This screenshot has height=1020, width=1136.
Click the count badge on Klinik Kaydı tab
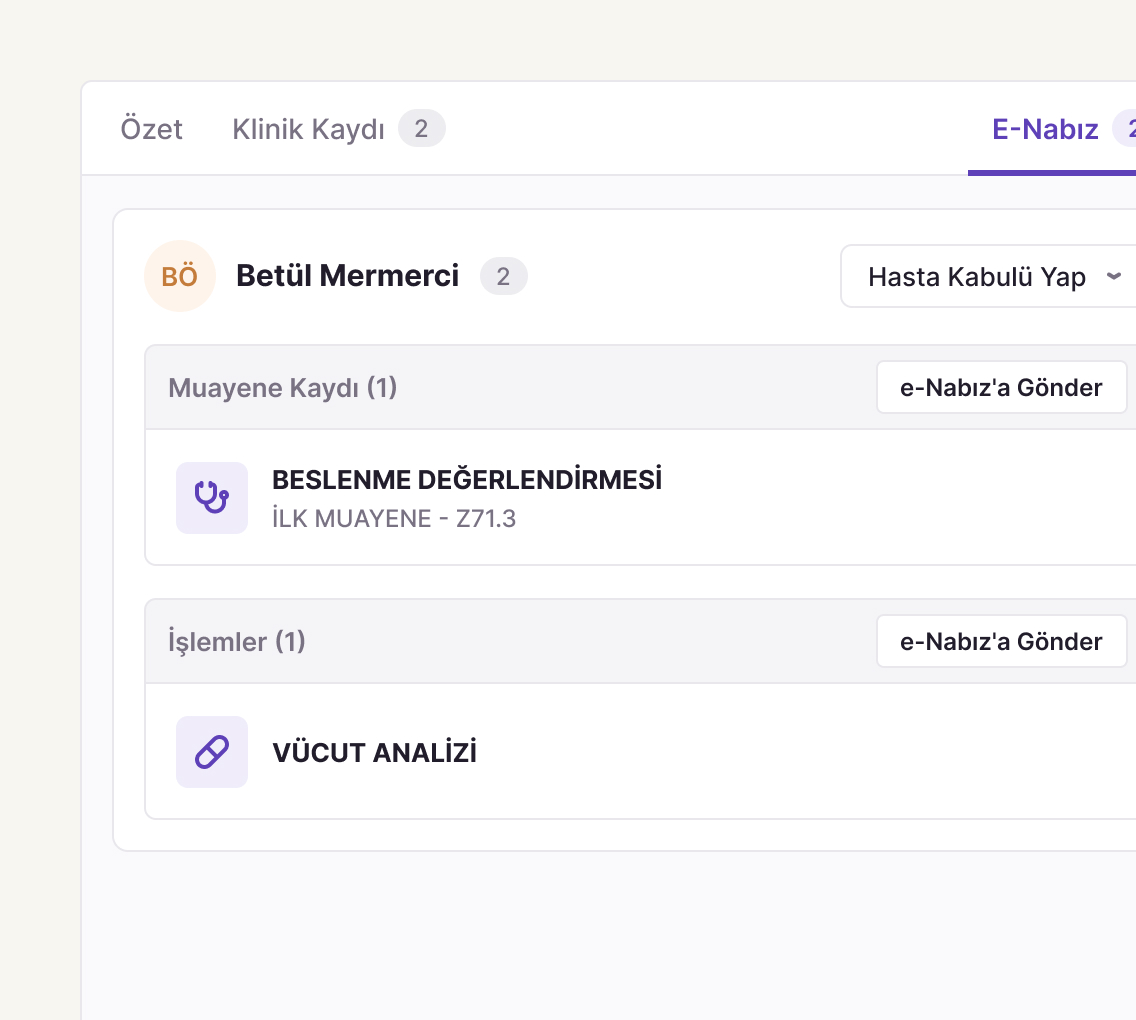[422, 128]
